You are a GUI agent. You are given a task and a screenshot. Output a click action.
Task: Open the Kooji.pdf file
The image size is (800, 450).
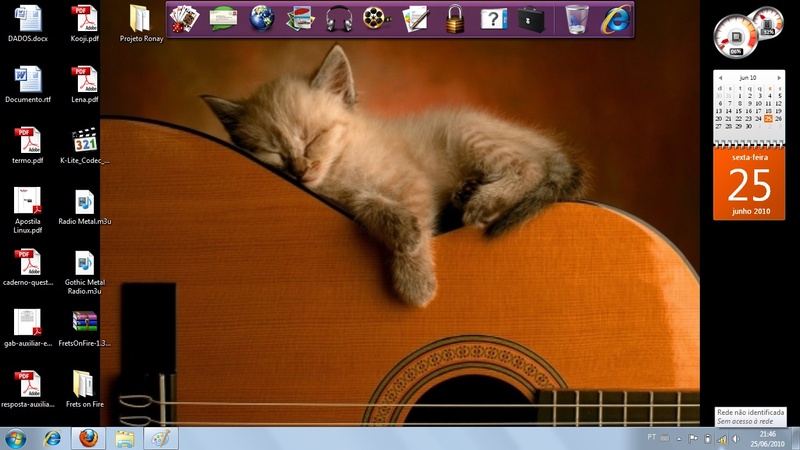click(x=85, y=23)
